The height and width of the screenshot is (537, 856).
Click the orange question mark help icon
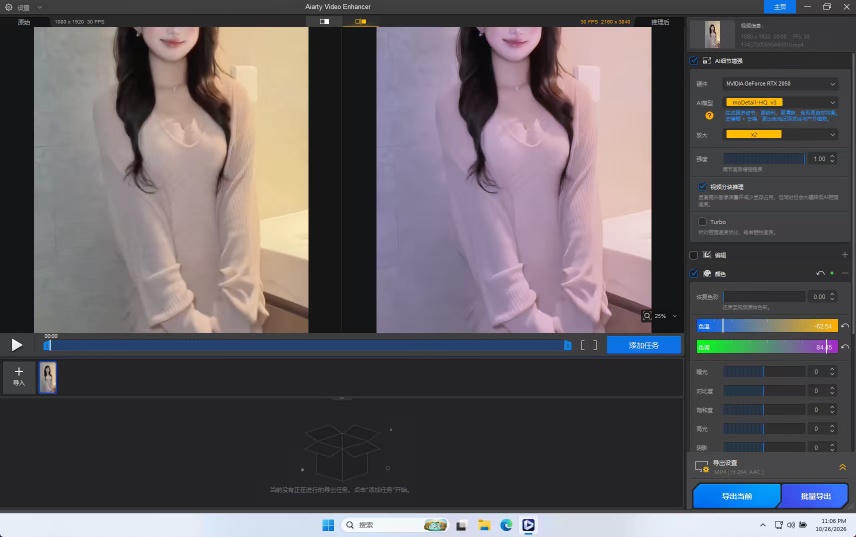pos(709,115)
